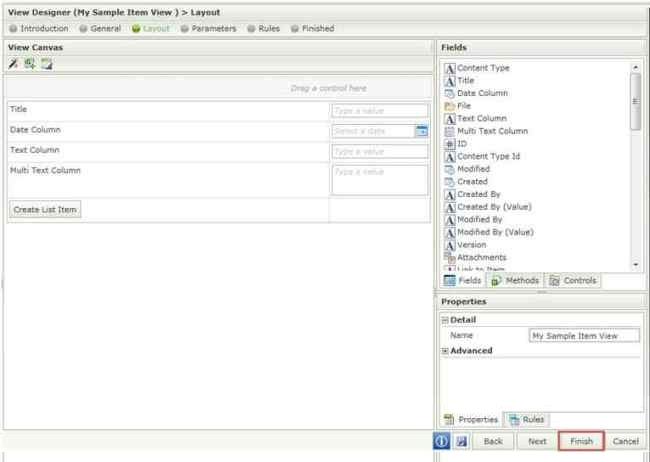Click the Fields list scroll down arrow
Screen dimensions: 650x462
coord(635,265)
